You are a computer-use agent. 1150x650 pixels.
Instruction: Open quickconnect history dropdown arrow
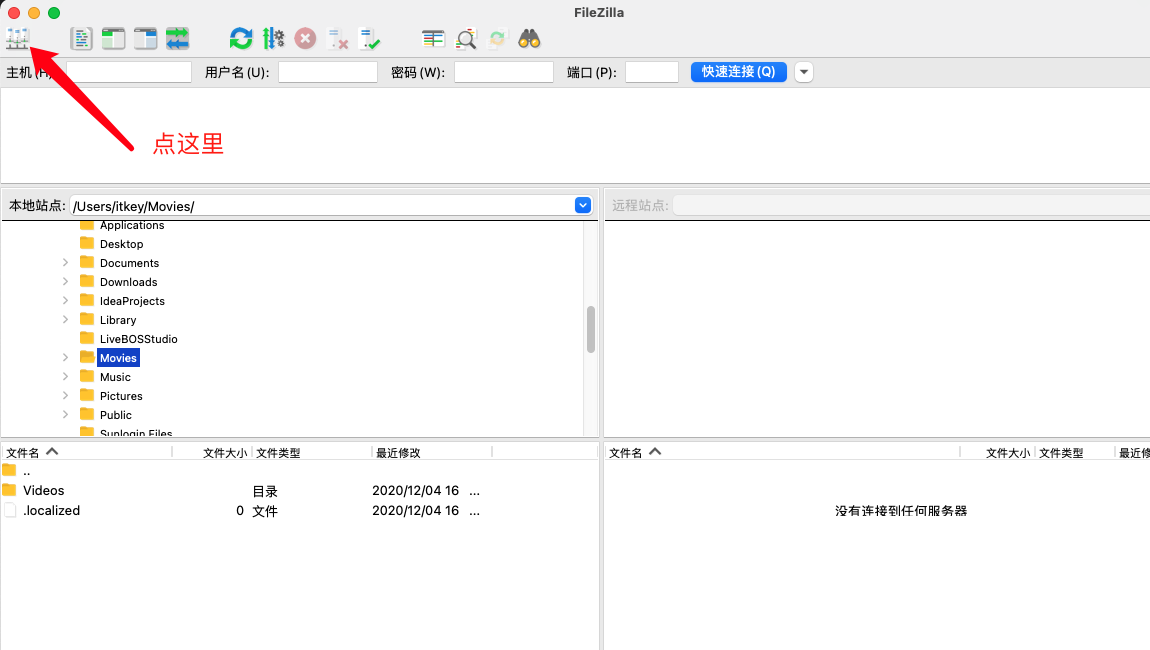[804, 72]
